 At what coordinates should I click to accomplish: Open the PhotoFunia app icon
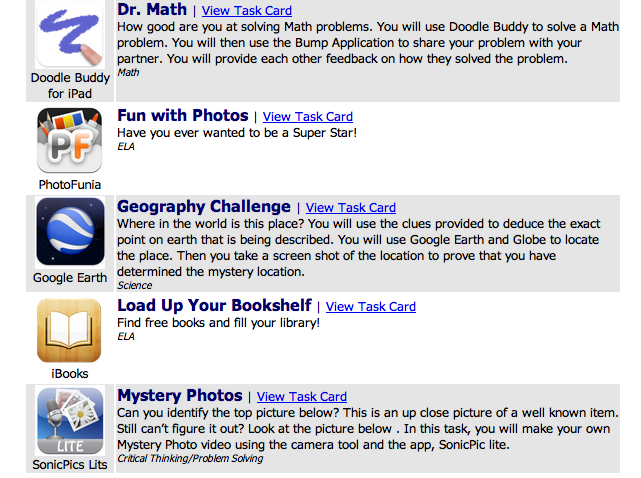[70, 140]
